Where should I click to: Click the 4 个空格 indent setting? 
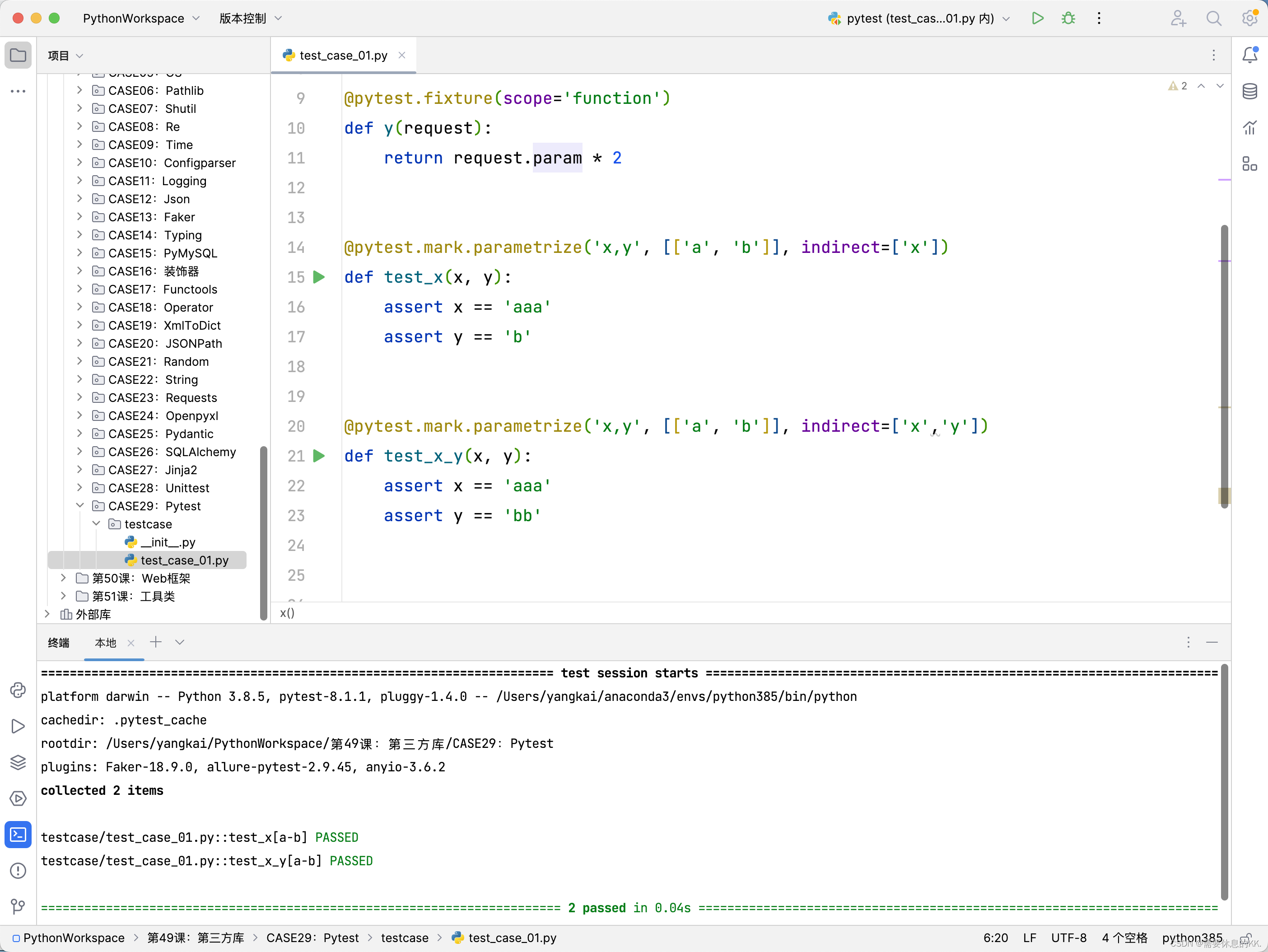[1125, 938]
